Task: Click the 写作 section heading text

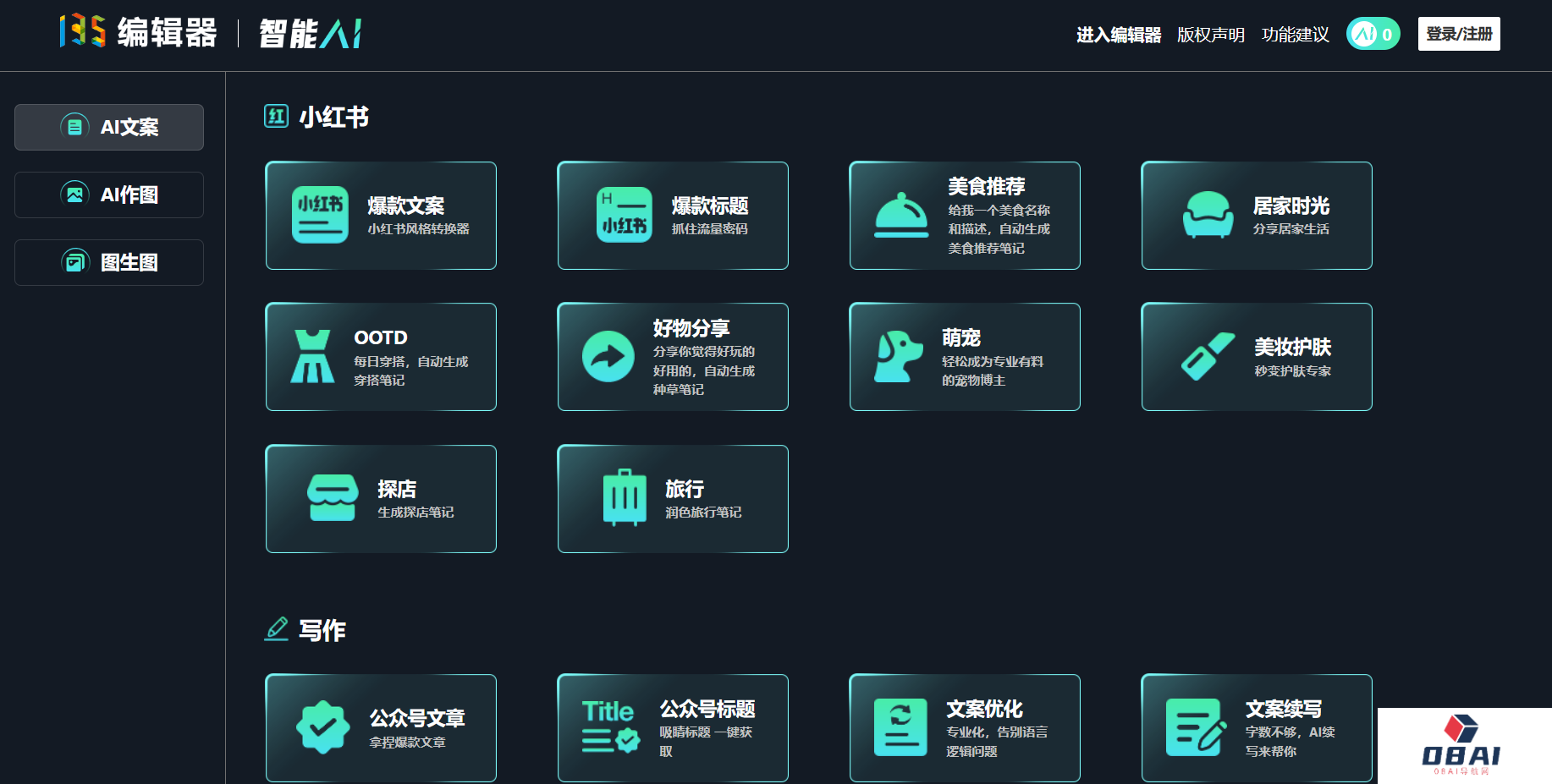Action: [x=322, y=630]
